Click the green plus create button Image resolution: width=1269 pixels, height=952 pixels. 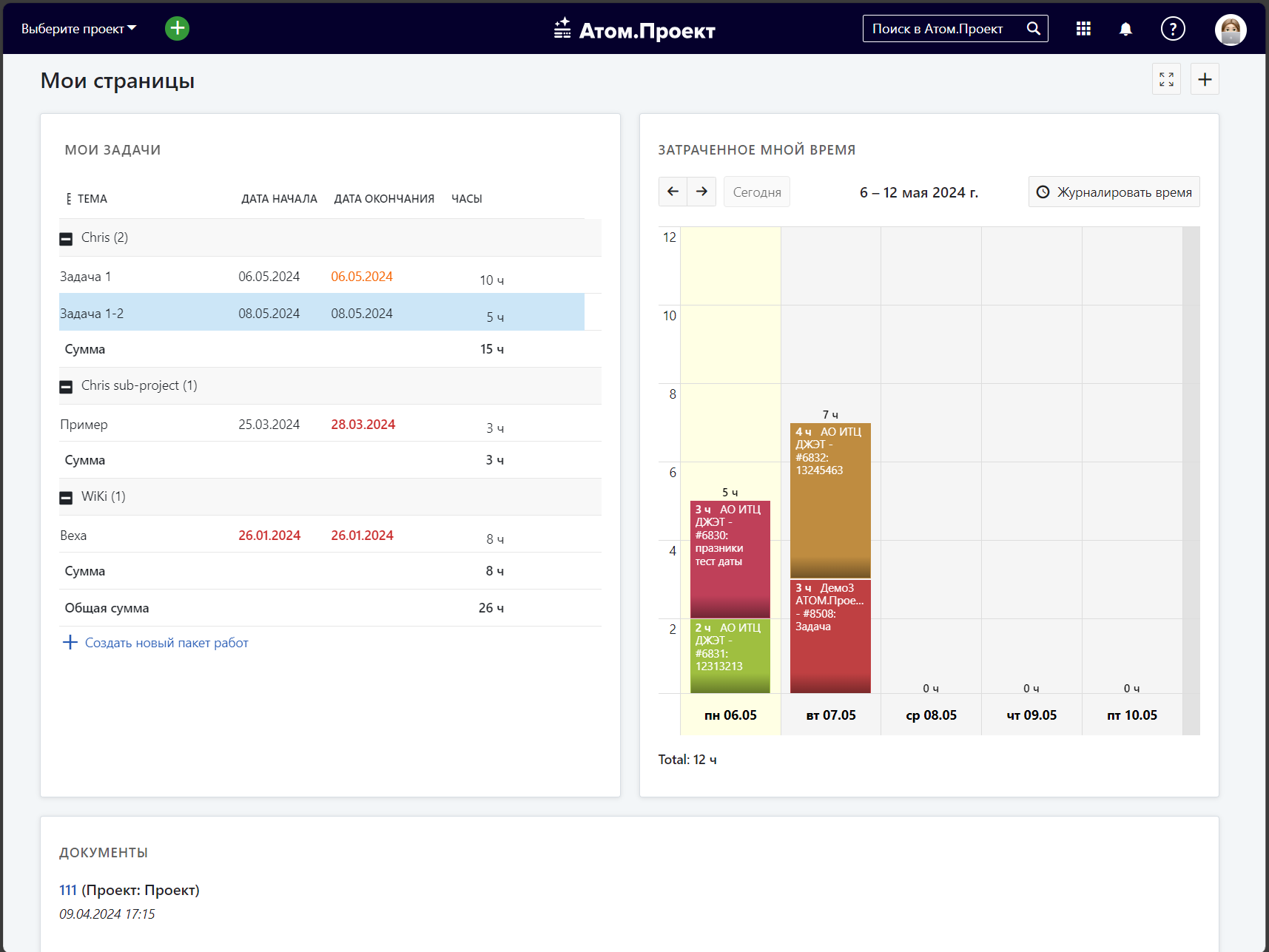(177, 29)
